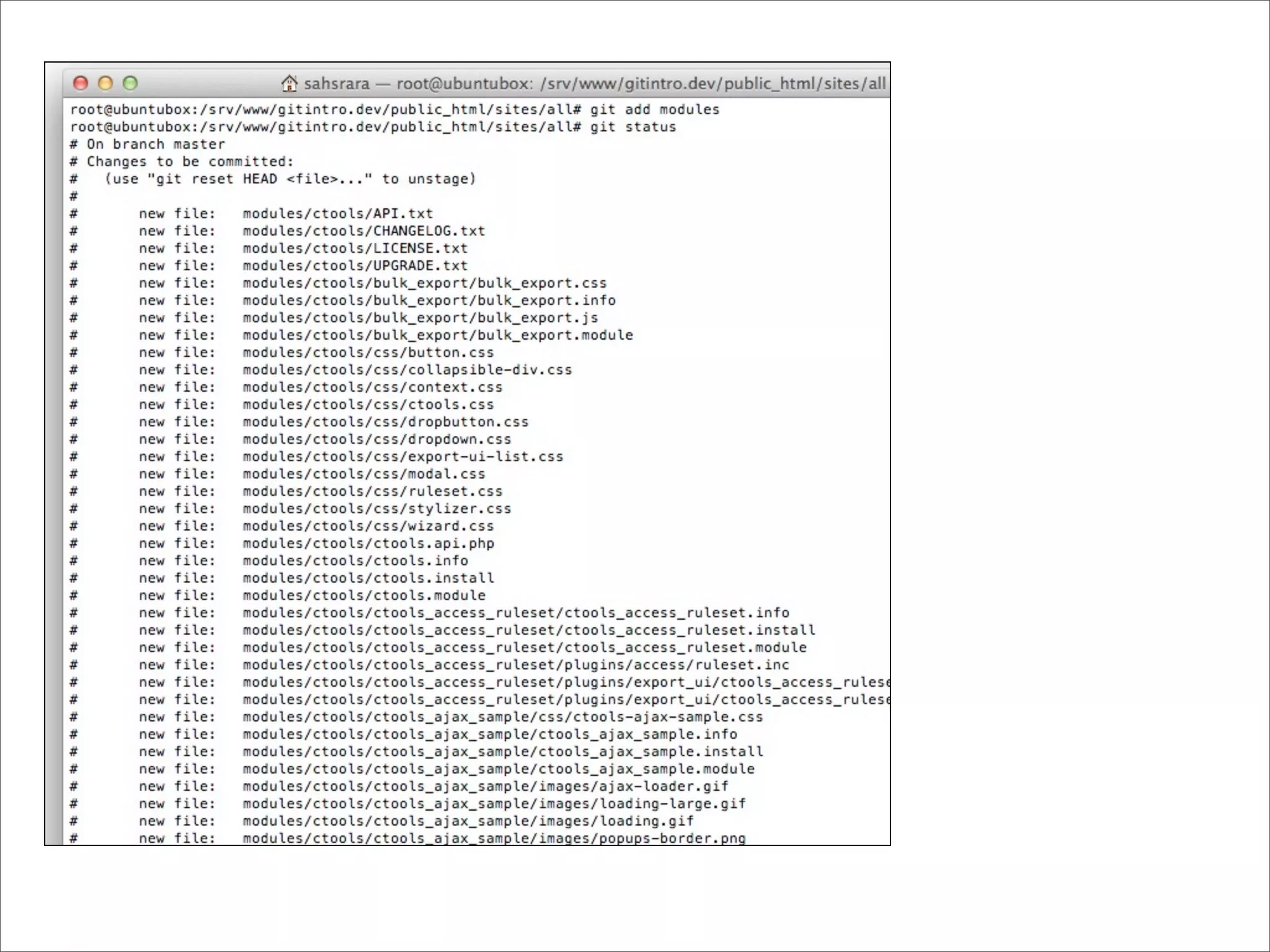Click the 'Changes to be committed:' line

(182, 162)
